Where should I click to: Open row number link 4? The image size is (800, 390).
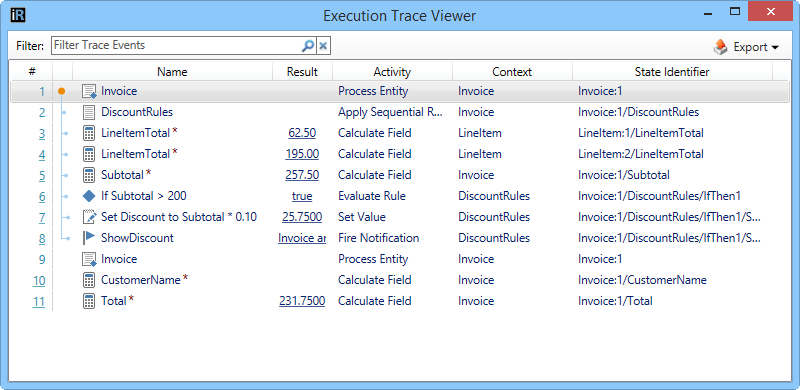[x=41, y=155]
